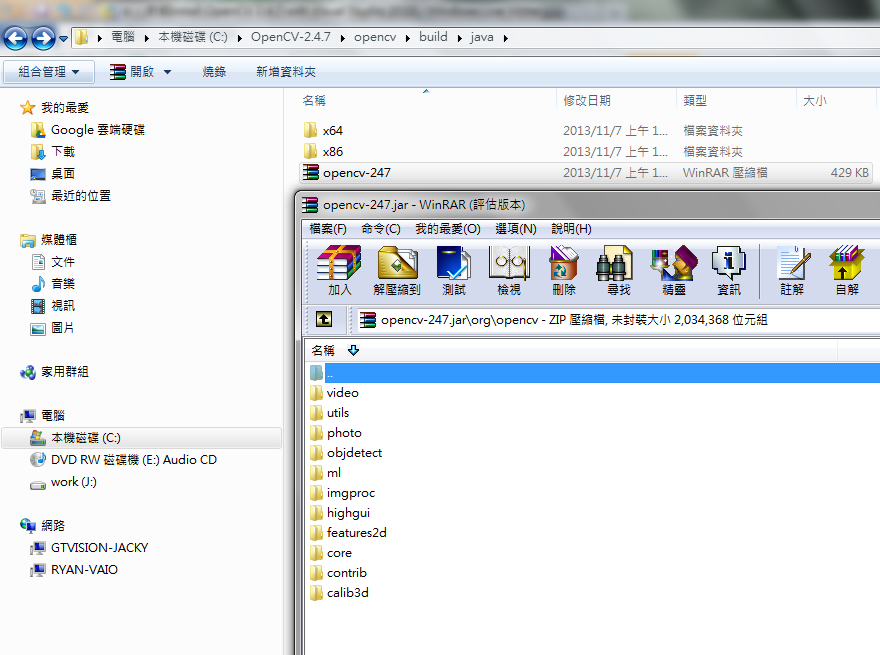Image resolution: width=880 pixels, height=655 pixels.
Task: Select the calib3d folder in the archive
Action: tap(347, 593)
